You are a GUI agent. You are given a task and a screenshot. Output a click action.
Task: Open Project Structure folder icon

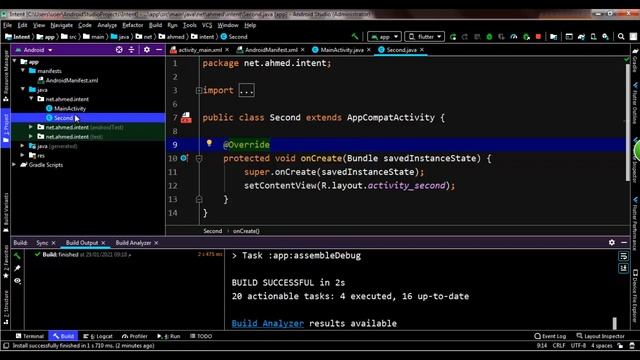click(553, 37)
